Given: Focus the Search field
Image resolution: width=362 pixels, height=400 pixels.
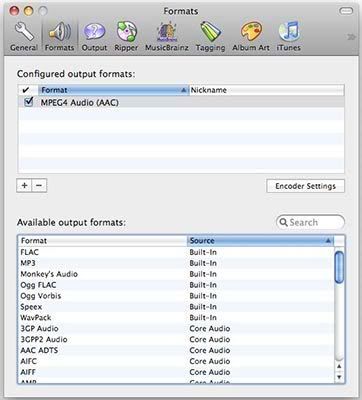Looking at the screenshot, I should coord(310,222).
